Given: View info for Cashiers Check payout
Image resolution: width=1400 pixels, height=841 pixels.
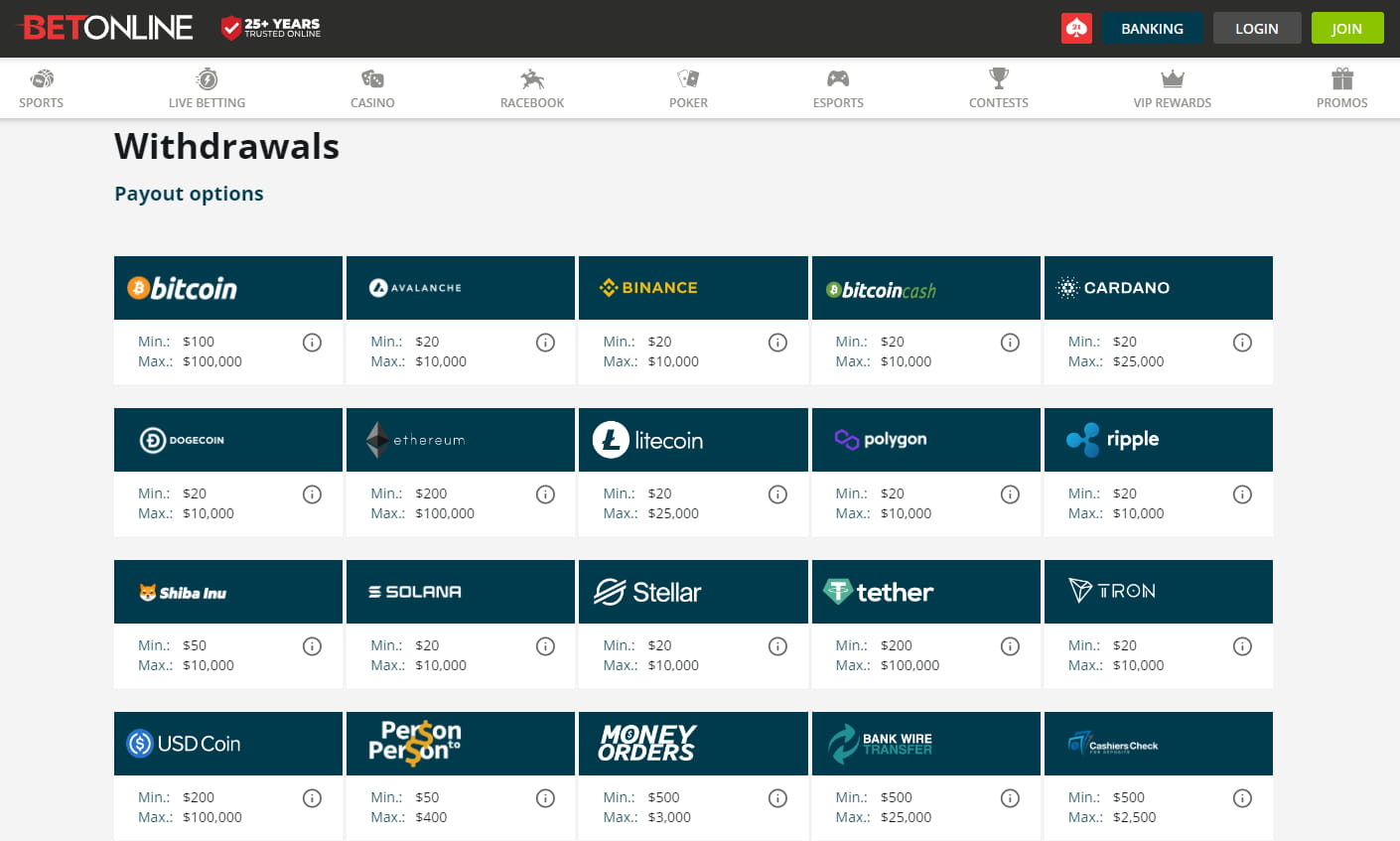Looking at the screenshot, I should click(x=1242, y=798).
